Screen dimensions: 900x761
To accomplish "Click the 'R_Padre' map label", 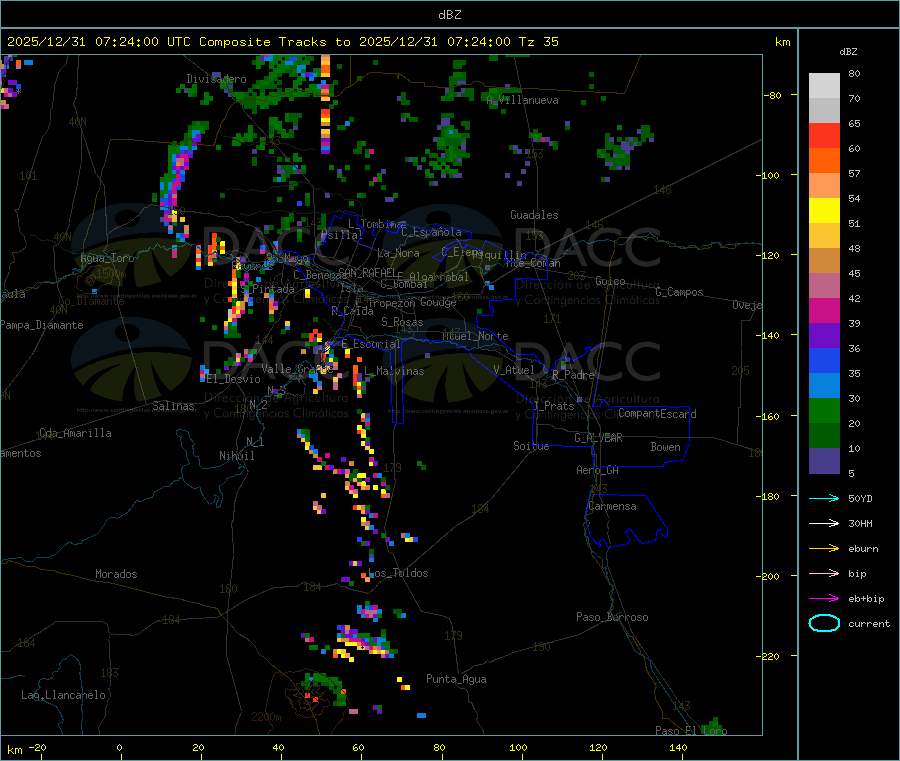I will (573, 375).
